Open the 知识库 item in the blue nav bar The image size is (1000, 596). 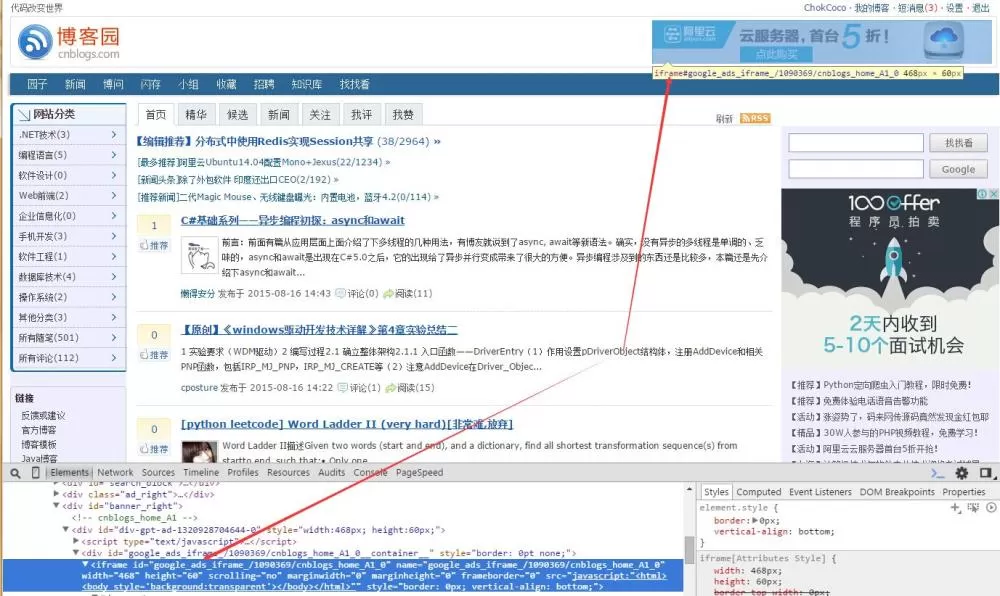(x=307, y=84)
